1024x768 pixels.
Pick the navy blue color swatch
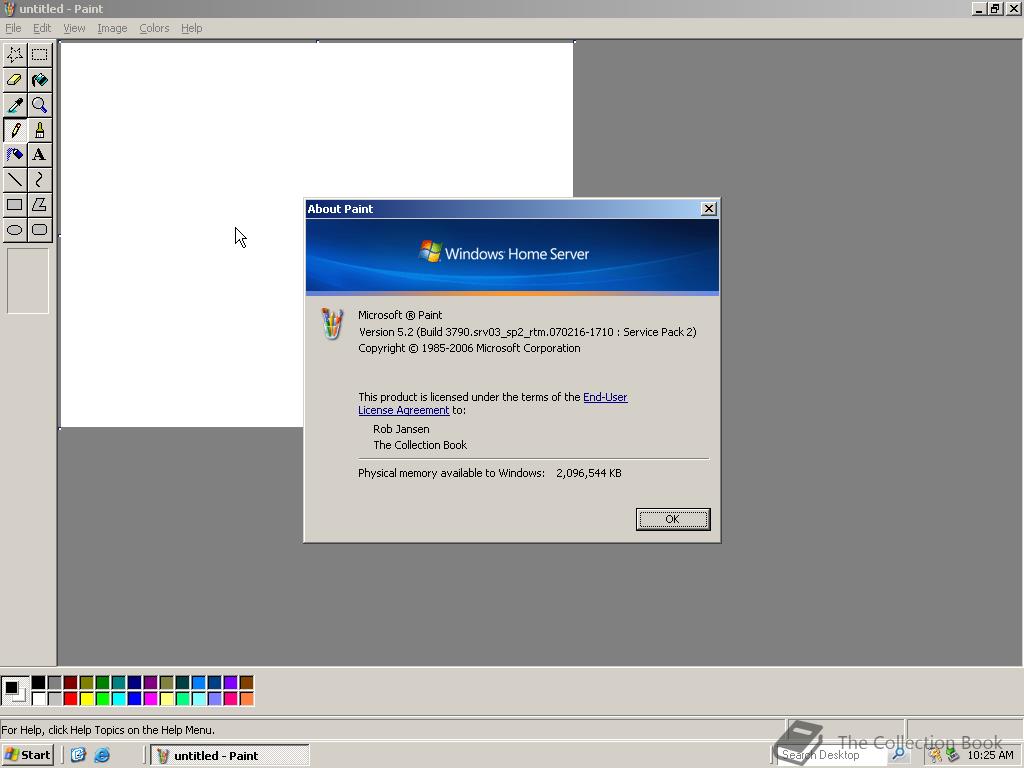pyautogui.click(x=135, y=683)
